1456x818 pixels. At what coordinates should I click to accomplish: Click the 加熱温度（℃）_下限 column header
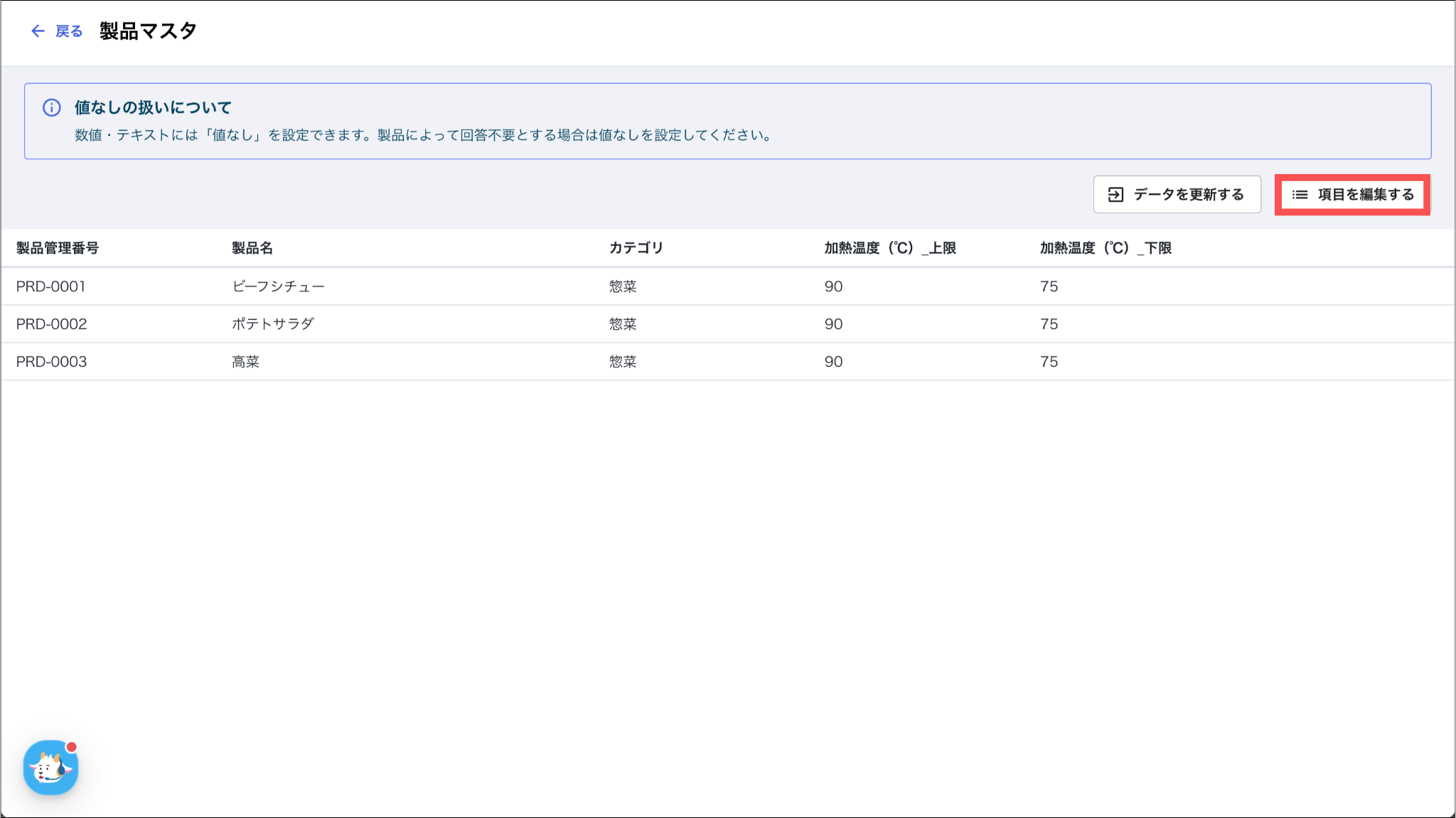[x=1106, y=248]
